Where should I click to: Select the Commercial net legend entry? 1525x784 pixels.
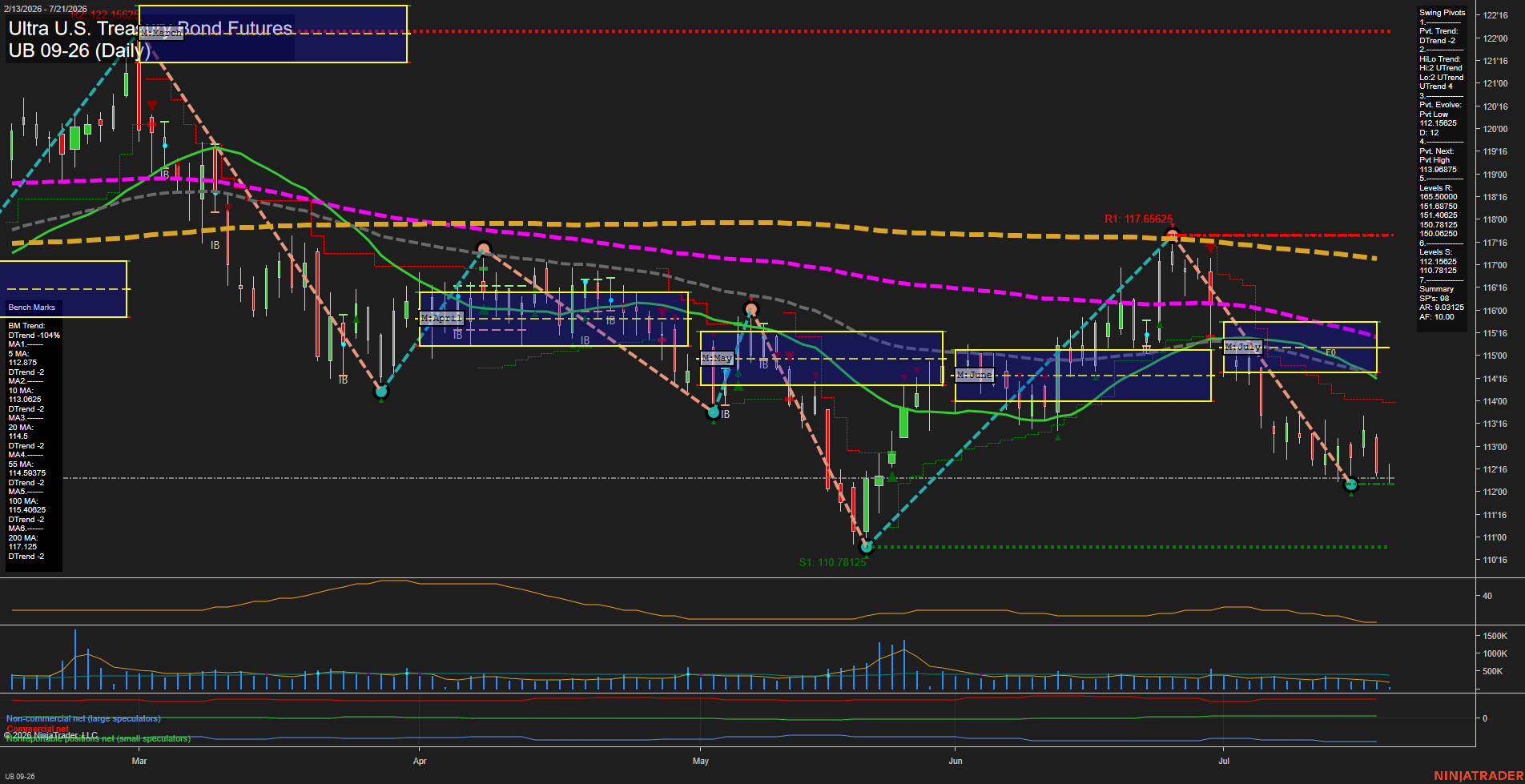pos(38,729)
